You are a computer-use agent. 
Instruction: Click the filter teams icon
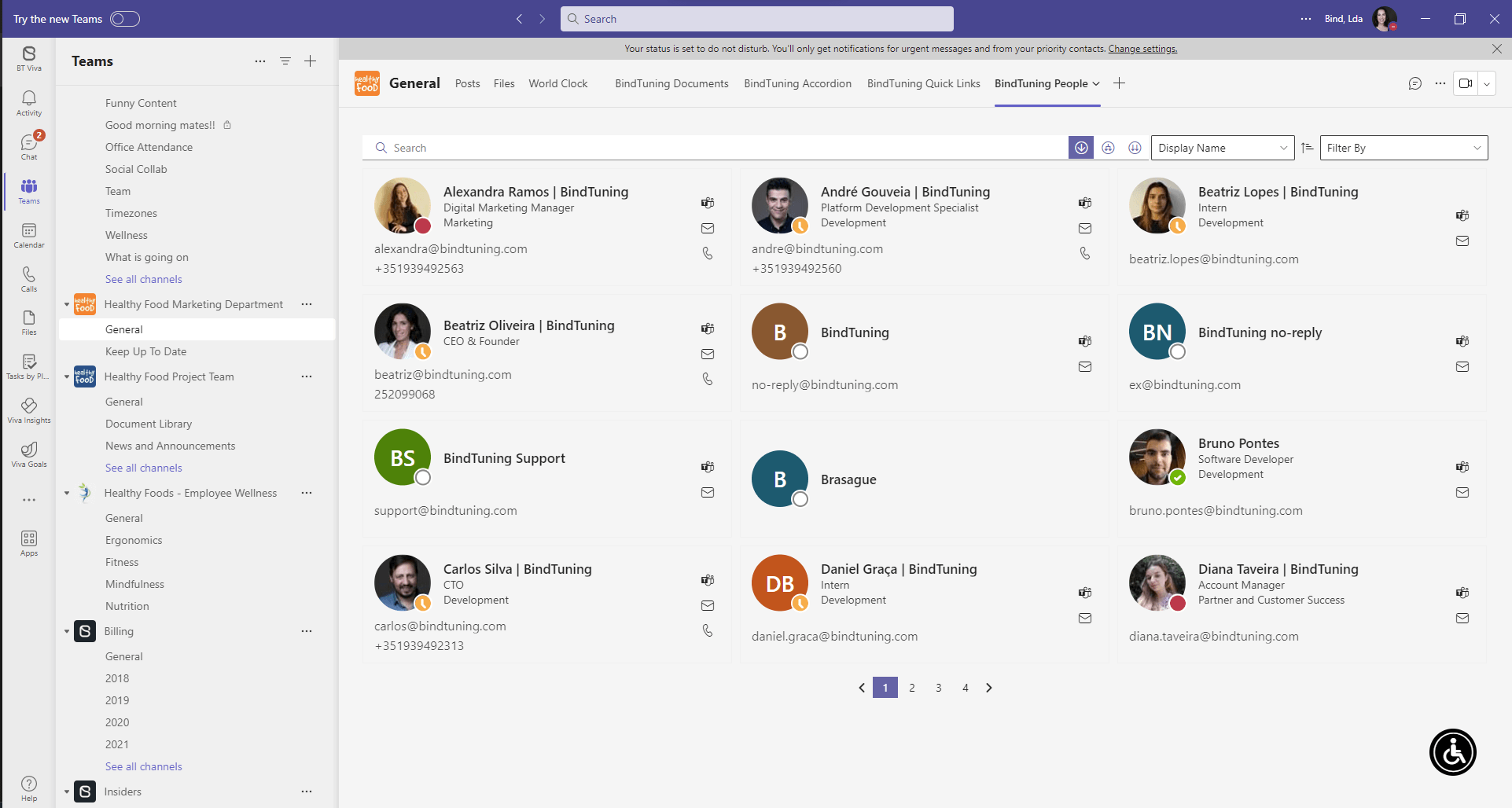tap(285, 61)
